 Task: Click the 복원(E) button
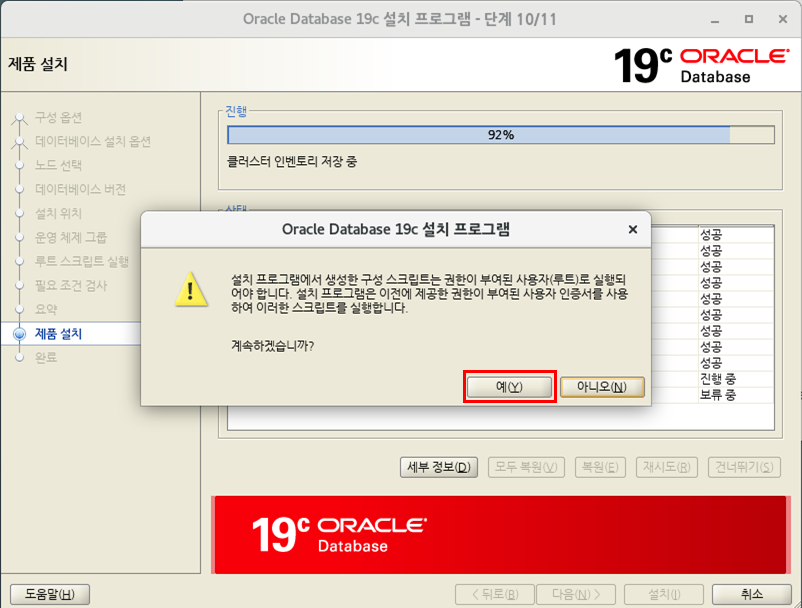[600, 467]
